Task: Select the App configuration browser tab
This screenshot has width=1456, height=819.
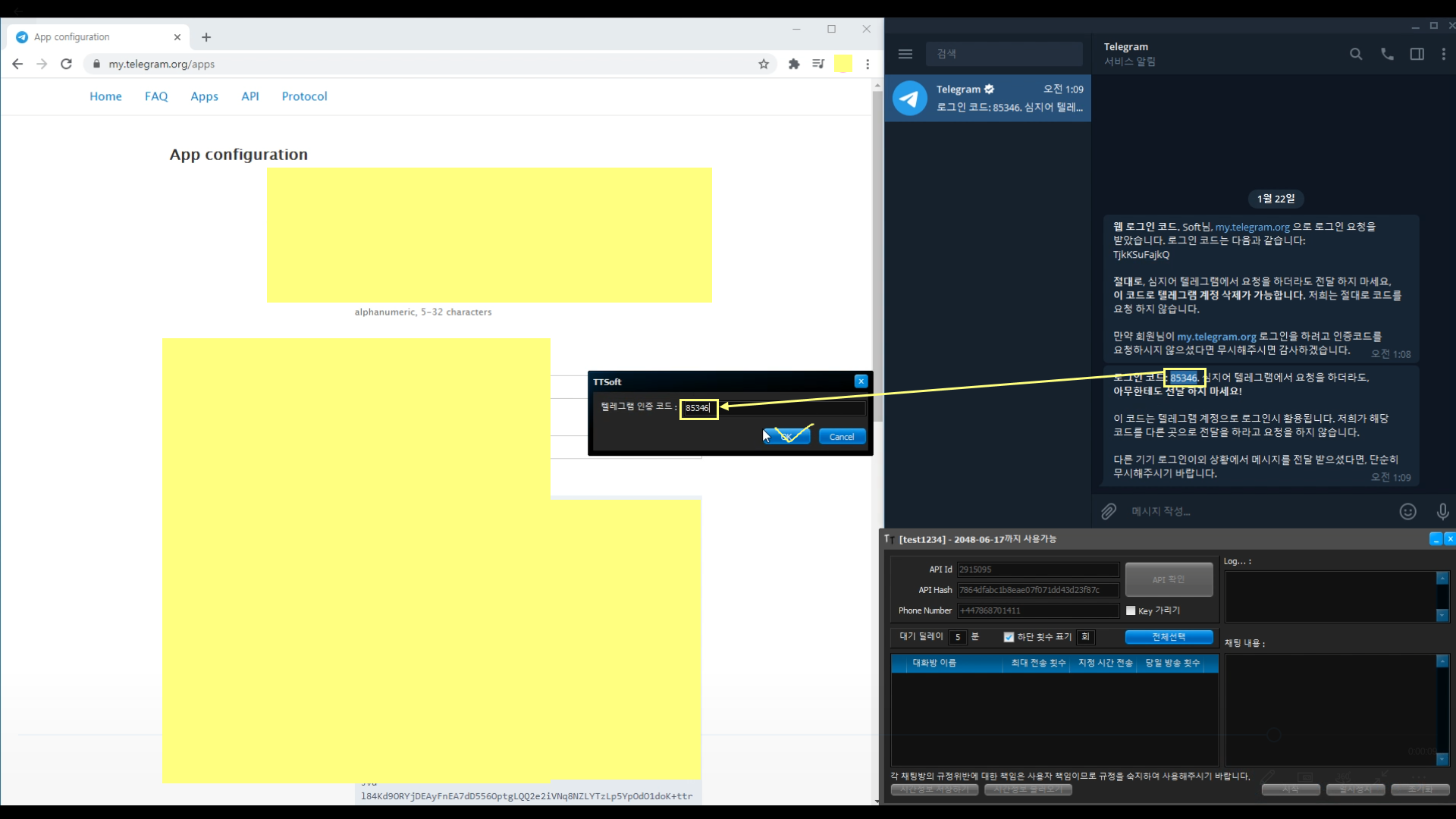Action: click(99, 37)
